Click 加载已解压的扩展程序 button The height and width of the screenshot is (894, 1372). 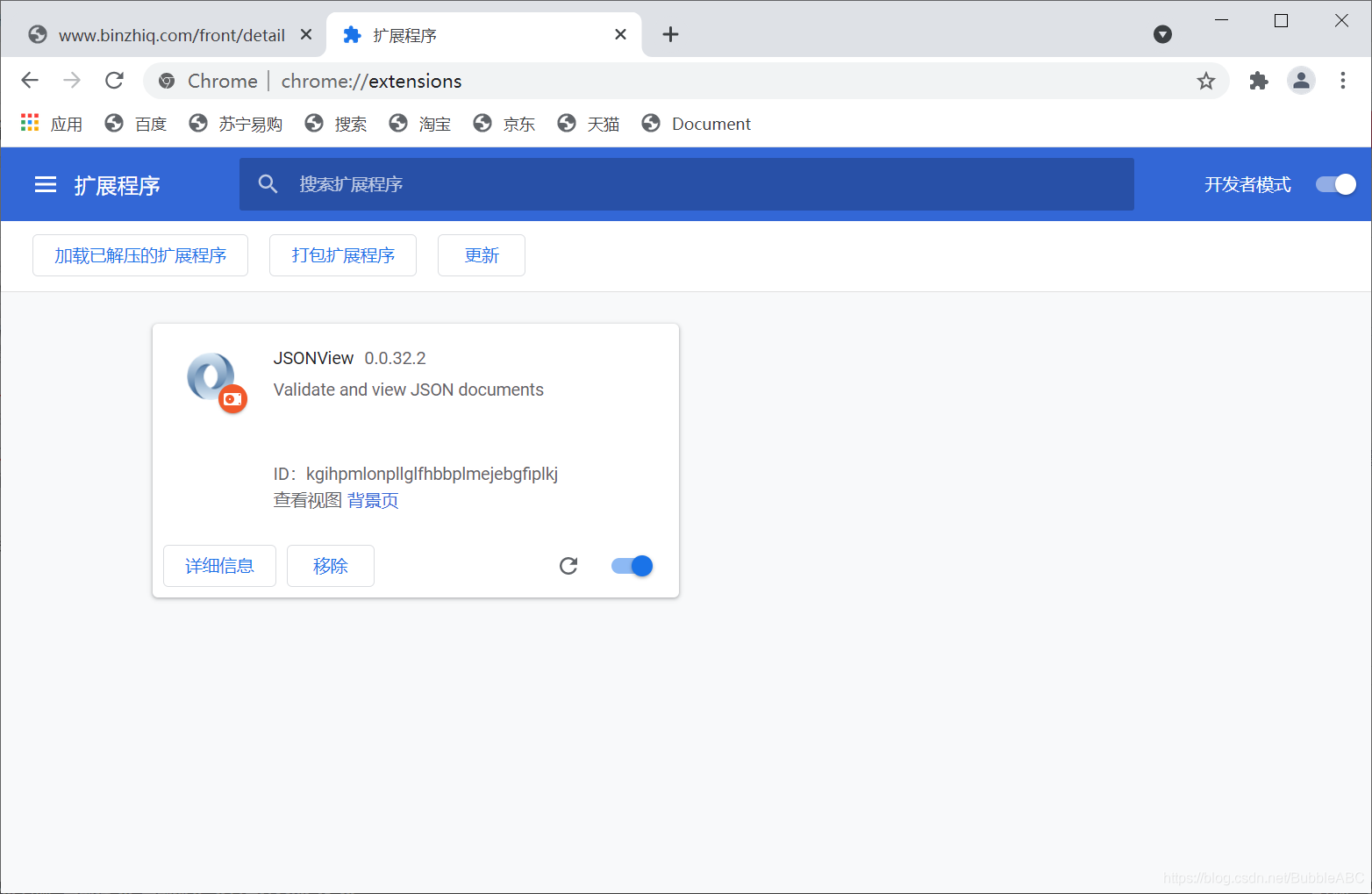(140, 255)
